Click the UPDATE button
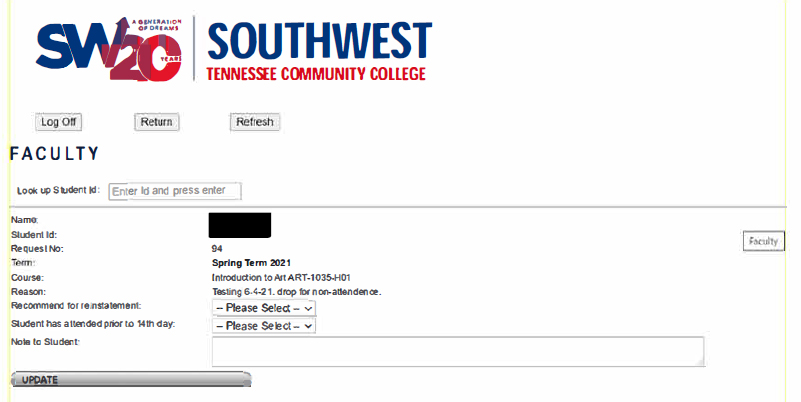The height and width of the screenshot is (402, 801). pyautogui.click(x=131, y=380)
